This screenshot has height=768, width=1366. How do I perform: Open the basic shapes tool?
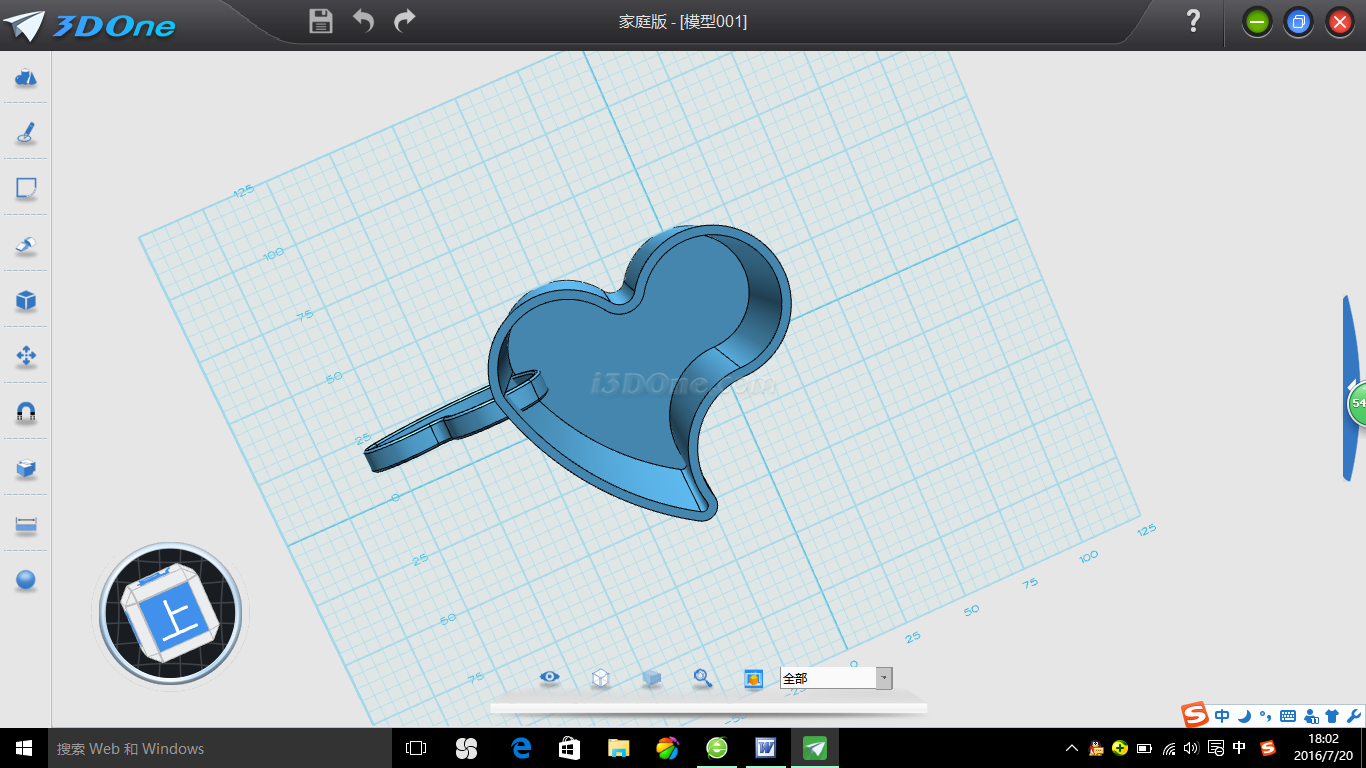pyautogui.click(x=26, y=78)
